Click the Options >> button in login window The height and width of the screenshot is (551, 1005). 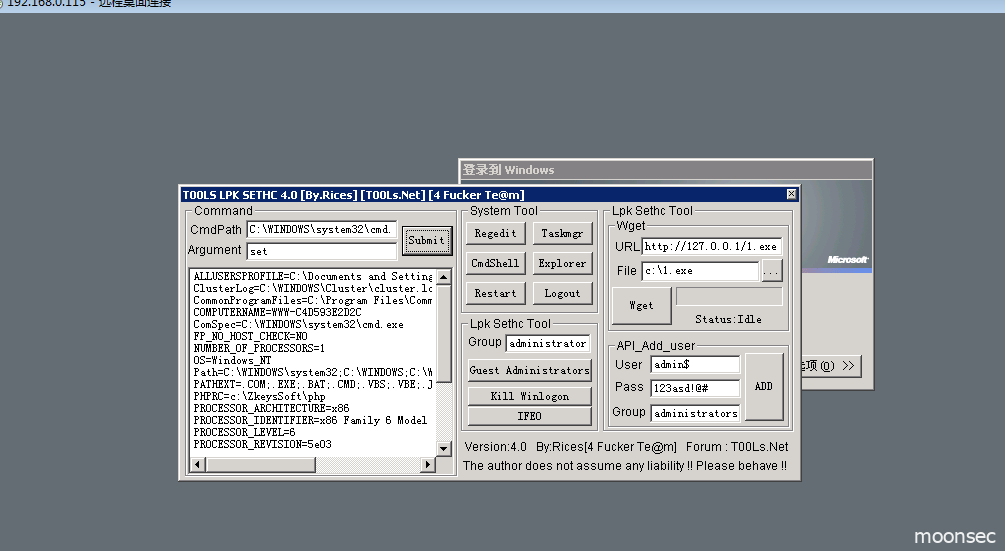(x=831, y=366)
